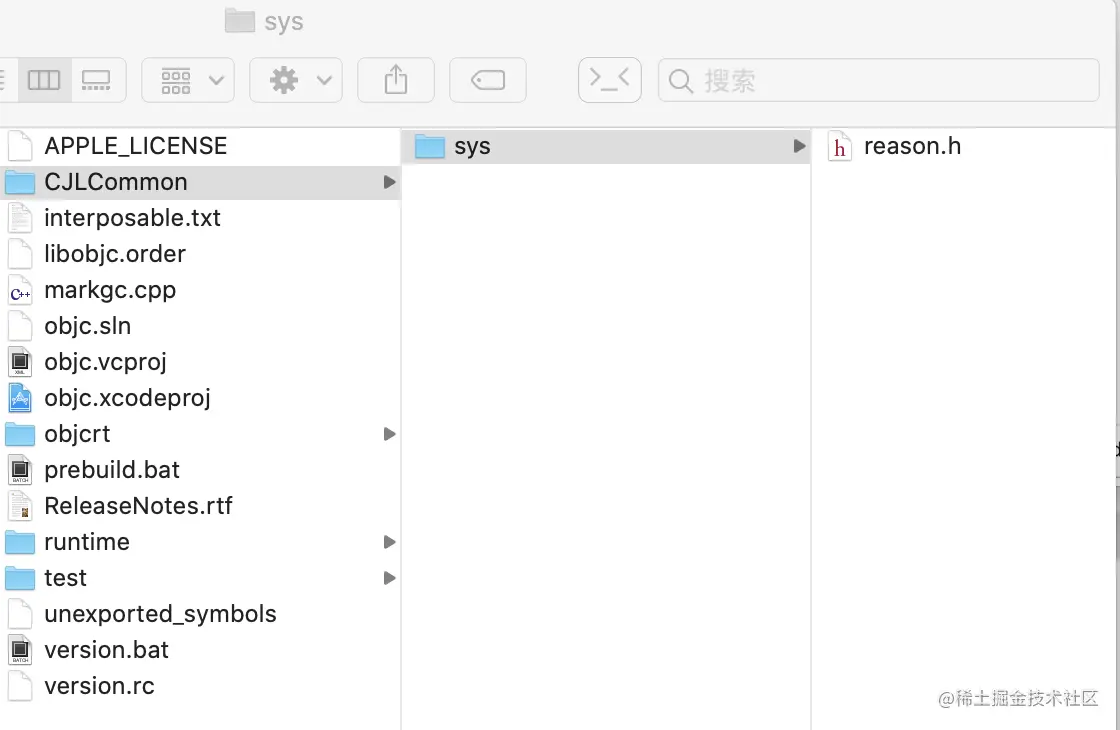Expand the CJLCommon folder arrow
The height and width of the screenshot is (730, 1120).
click(389, 182)
